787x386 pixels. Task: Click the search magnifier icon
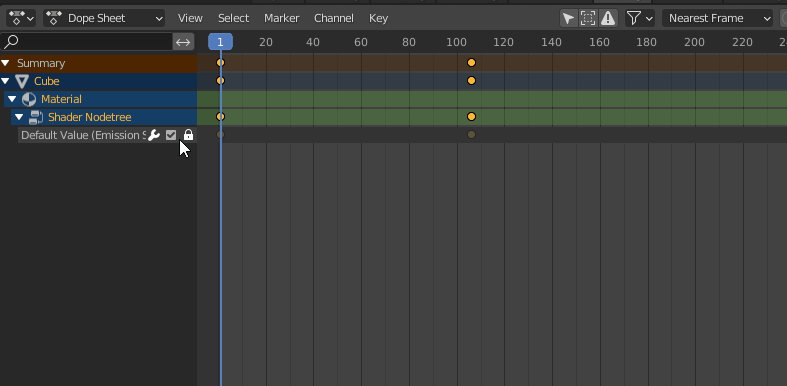coord(11,41)
